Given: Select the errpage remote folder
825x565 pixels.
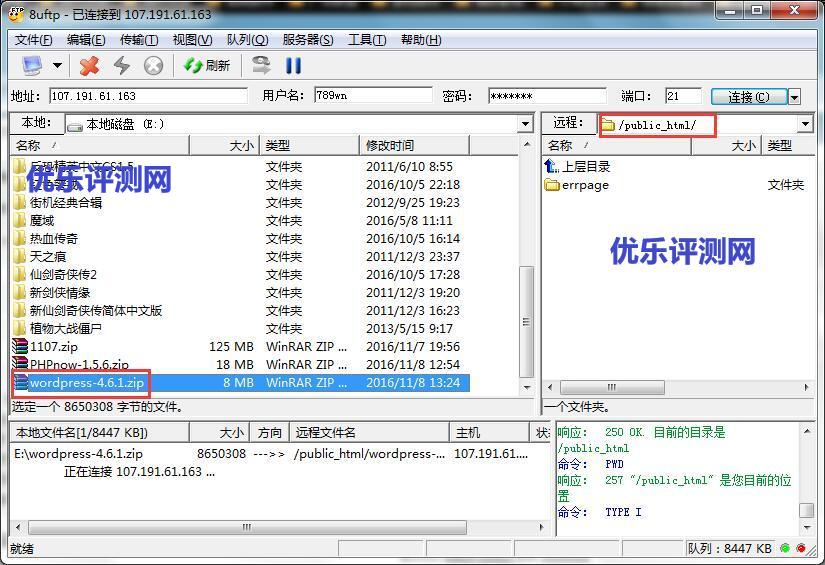Looking at the screenshot, I should (584, 185).
